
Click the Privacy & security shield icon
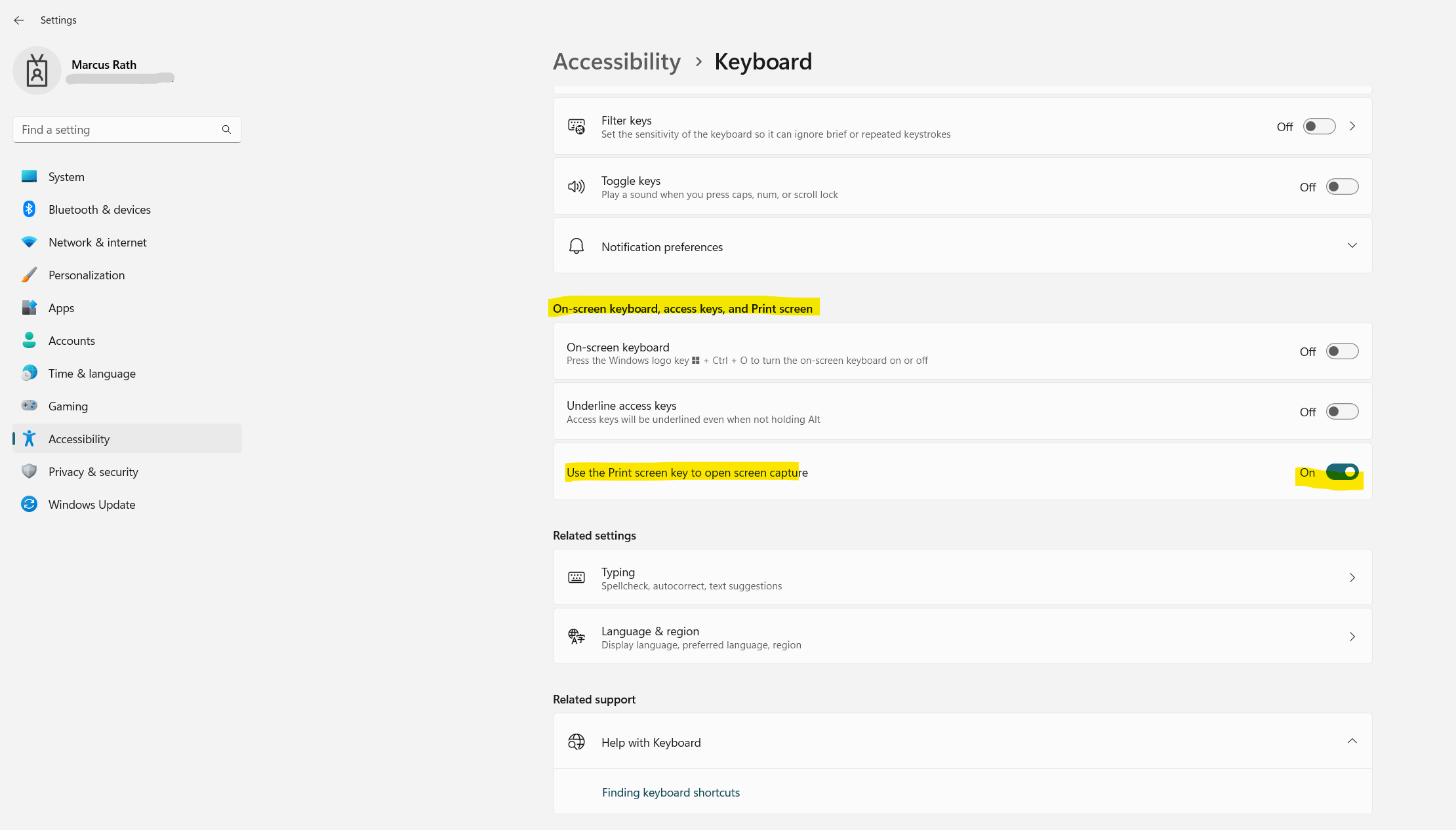[x=29, y=471]
